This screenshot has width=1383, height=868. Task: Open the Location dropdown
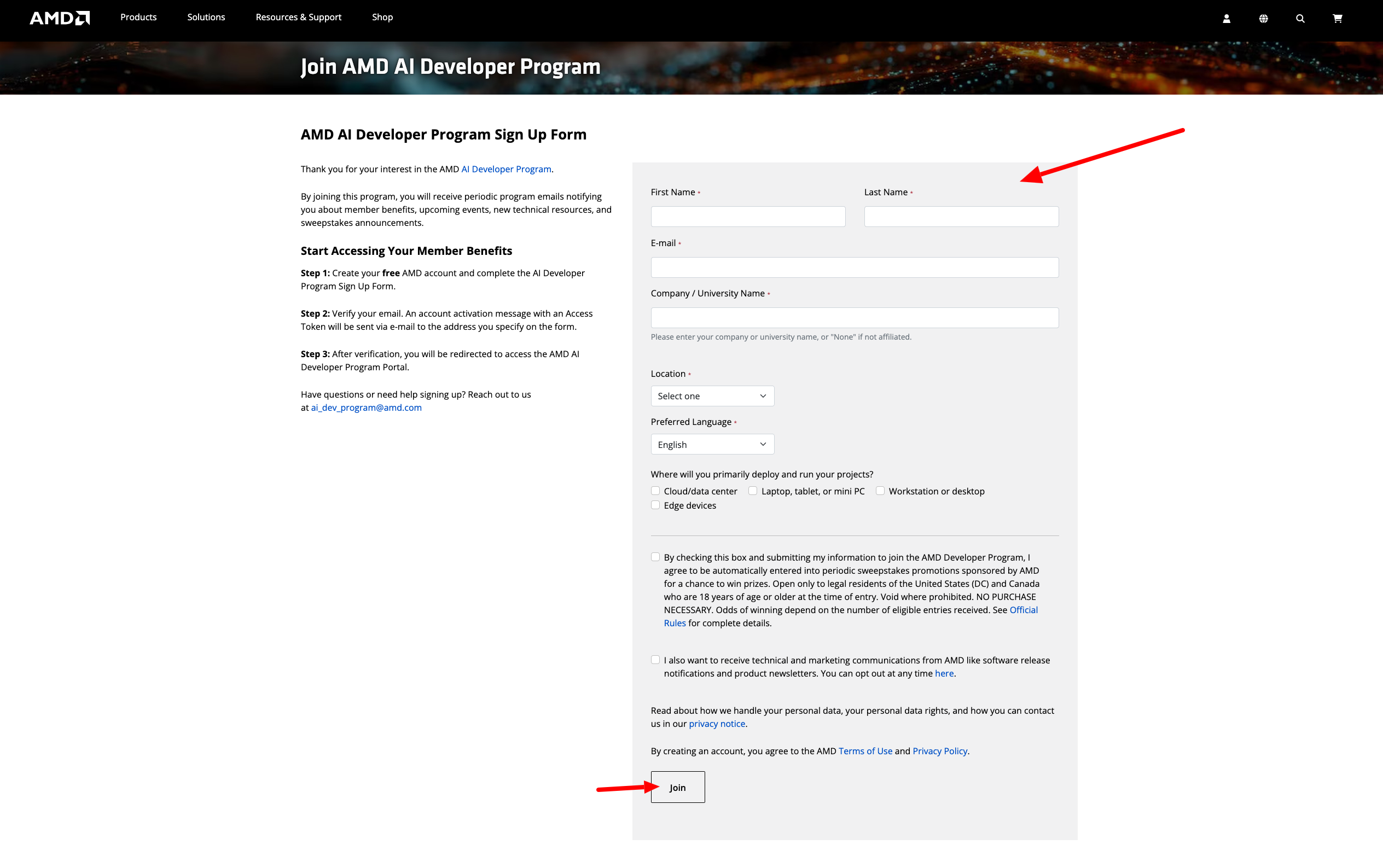(x=712, y=396)
